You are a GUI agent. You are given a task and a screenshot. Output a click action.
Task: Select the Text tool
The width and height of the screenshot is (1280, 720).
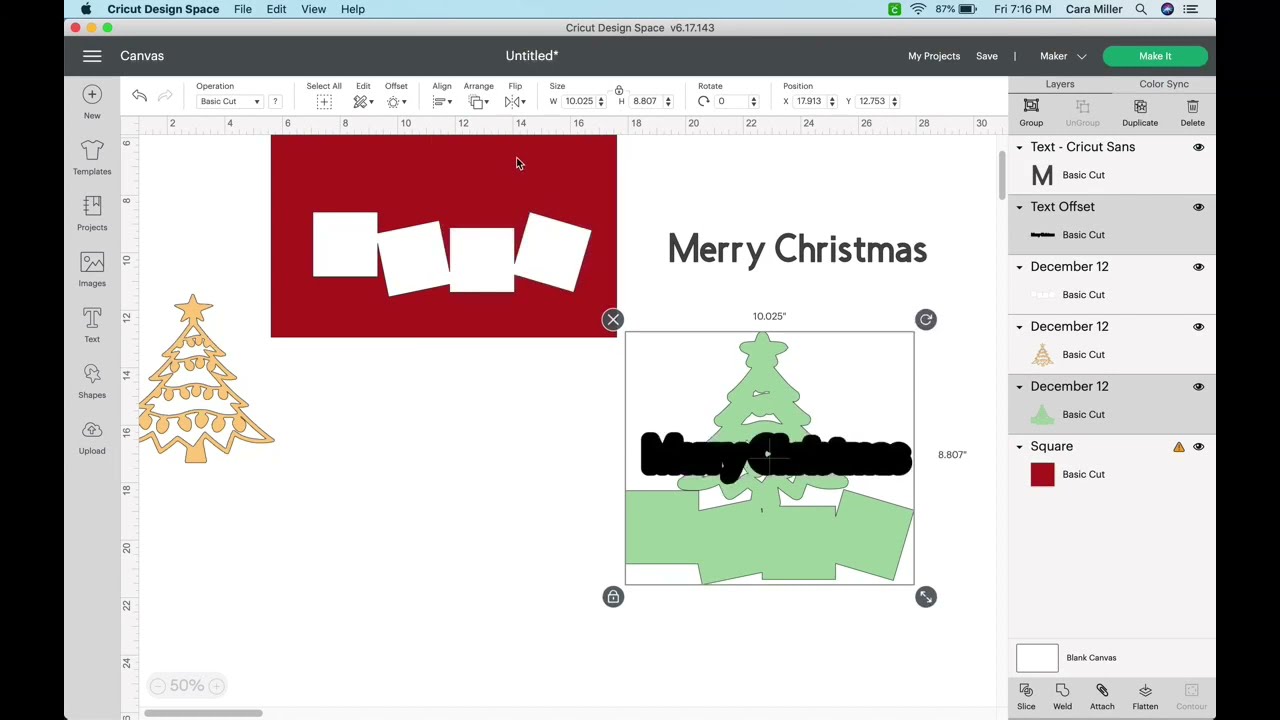tap(92, 326)
